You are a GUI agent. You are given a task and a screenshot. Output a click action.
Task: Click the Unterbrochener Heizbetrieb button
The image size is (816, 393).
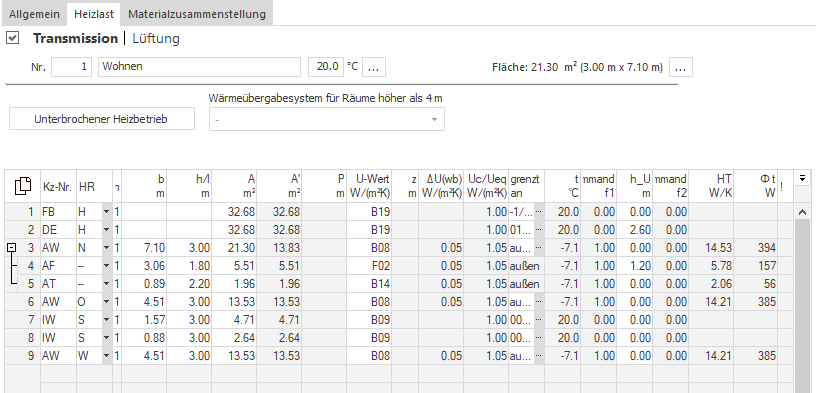pyautogui.click(x=101, y=119)
